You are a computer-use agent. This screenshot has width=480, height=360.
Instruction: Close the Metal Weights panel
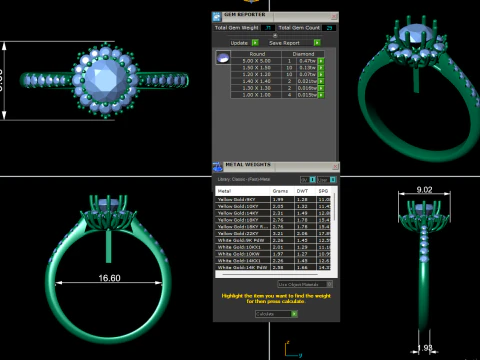335,166
